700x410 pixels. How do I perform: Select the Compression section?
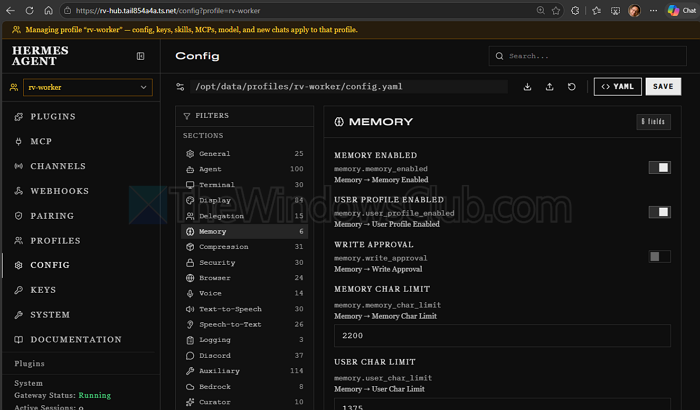point(245,247)
